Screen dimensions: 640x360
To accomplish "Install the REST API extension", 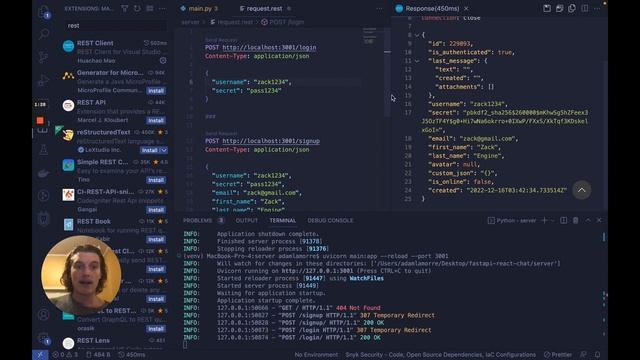I will tap(156, 120).
